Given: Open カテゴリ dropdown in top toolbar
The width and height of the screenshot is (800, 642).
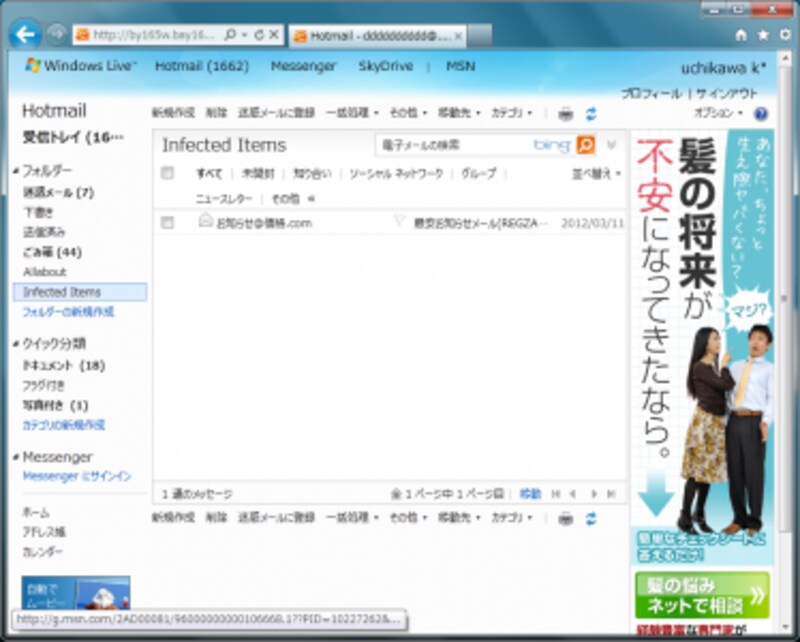Looking at the screenshot, I should coord(512,113).
